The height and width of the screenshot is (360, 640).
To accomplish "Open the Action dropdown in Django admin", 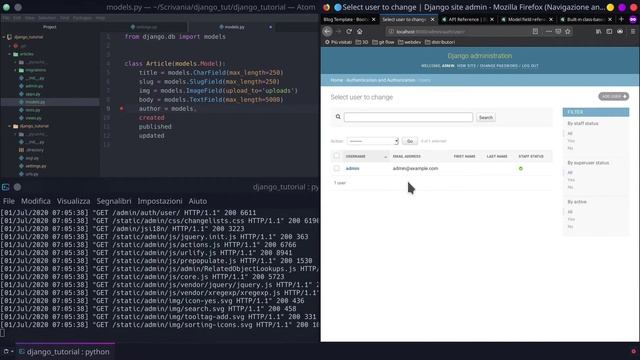I will pyautogui.click(x=373, y=141).
